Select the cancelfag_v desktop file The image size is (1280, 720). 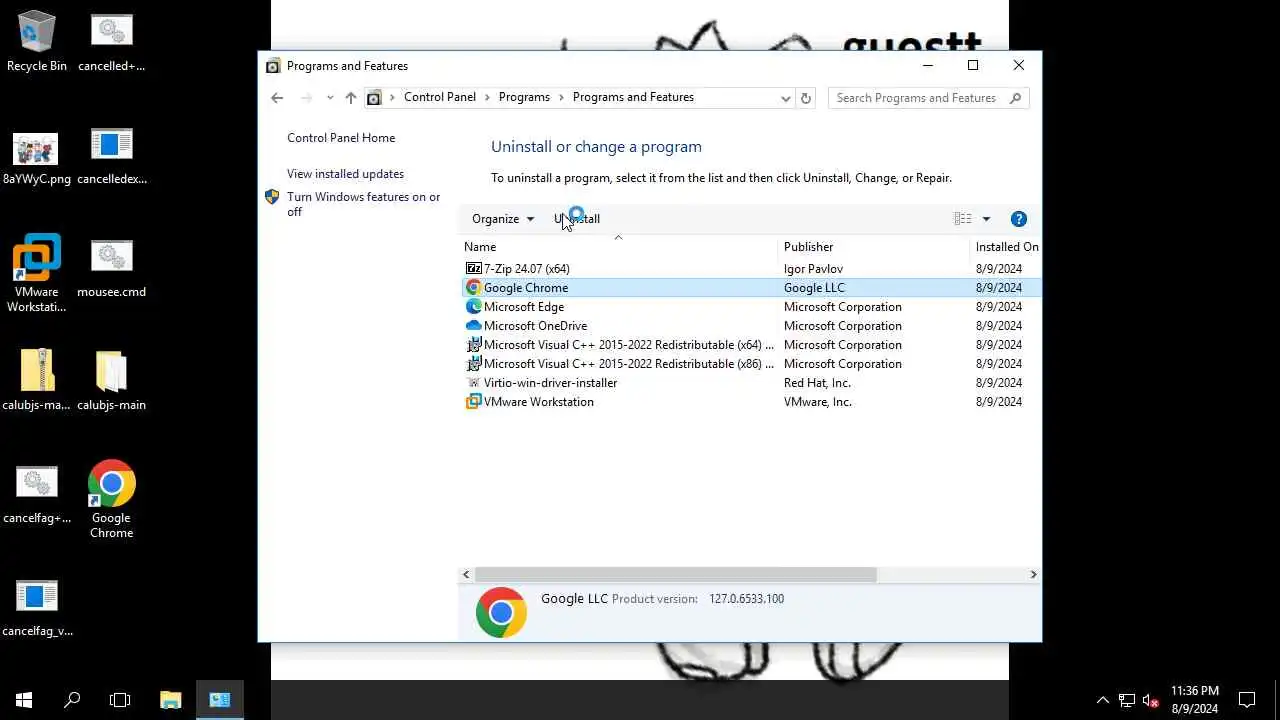click(37, 607)
